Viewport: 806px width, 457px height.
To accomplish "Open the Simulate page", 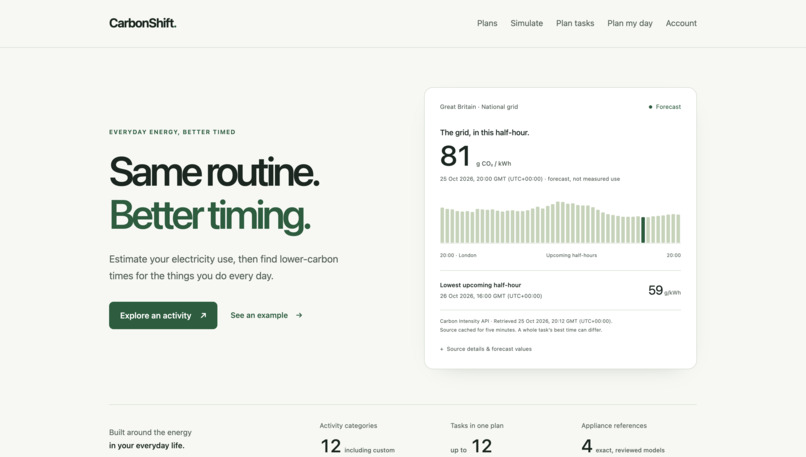I will coord(526,23).
